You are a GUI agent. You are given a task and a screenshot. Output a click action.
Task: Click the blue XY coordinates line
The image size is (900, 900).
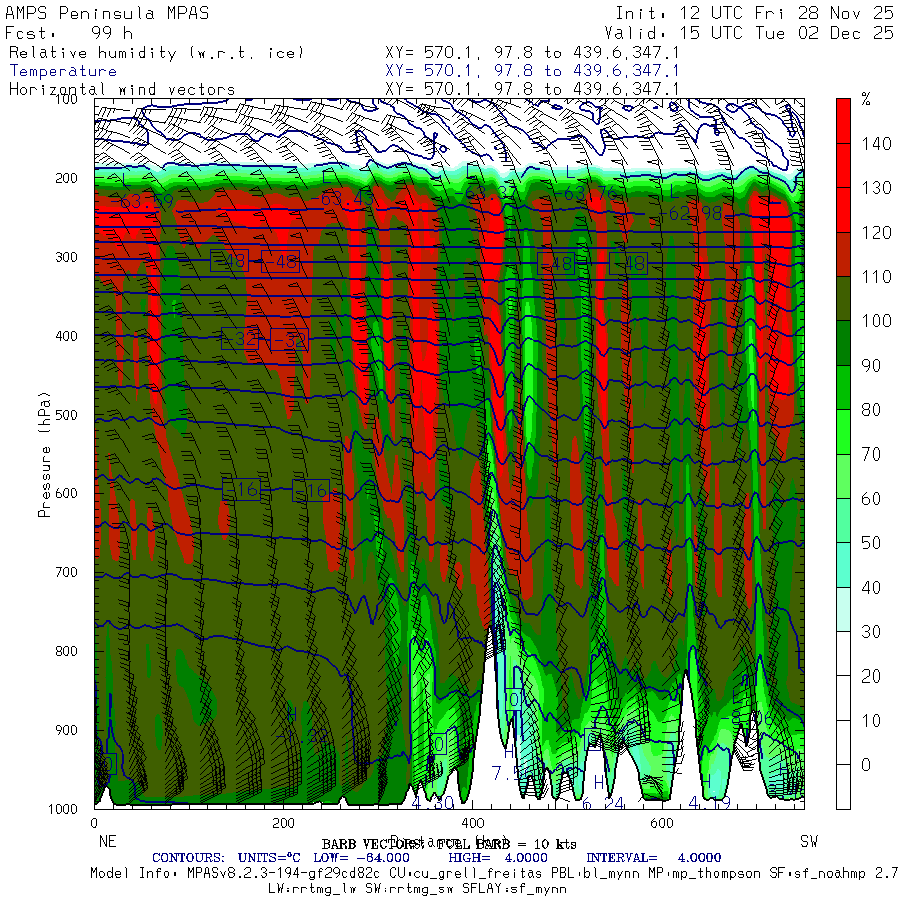tap(532, 71)
